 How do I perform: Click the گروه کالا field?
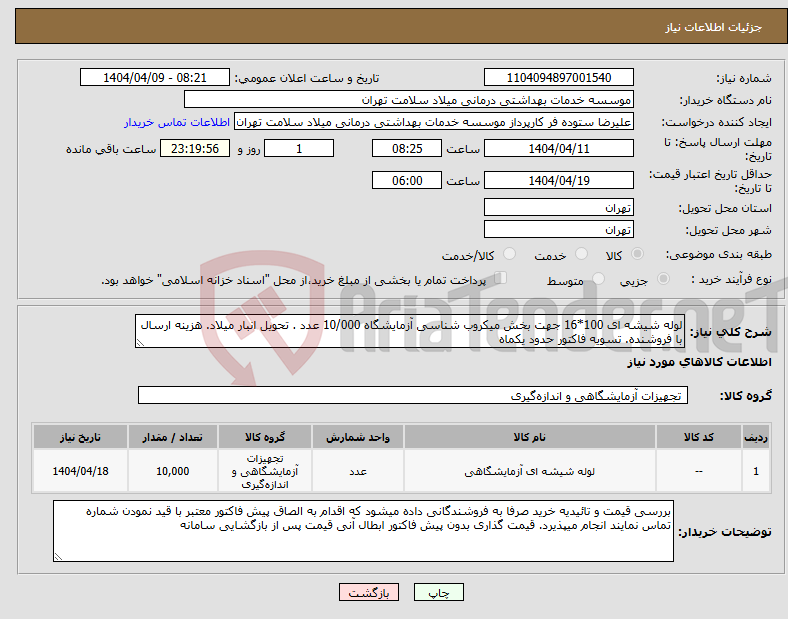413,395
